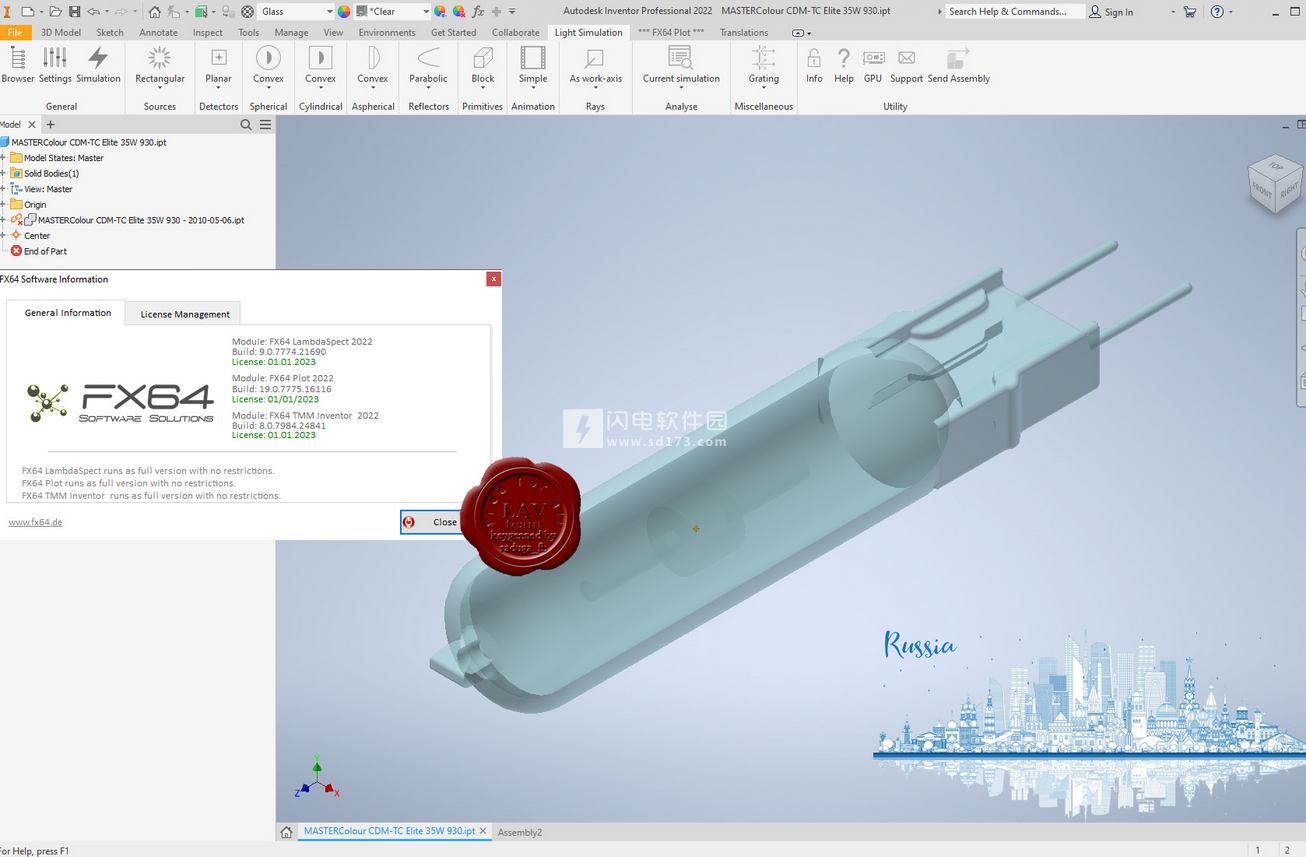Switch to the Assembly2 document tab
This screenshot has width=1306, height=857.
click(x=519, y=832)
